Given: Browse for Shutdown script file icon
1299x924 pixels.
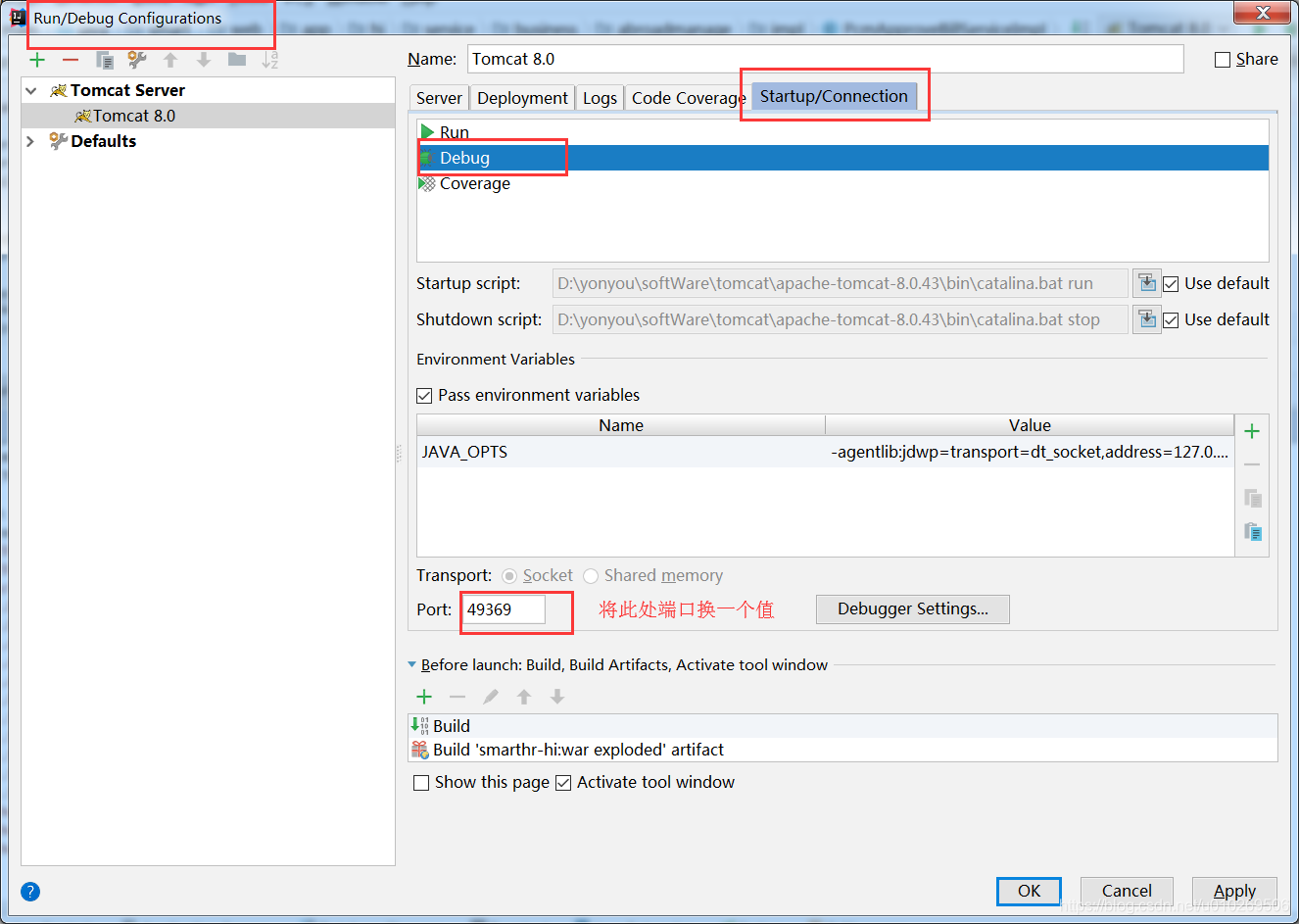Looking at the screenshot, I should point(1147,319).
